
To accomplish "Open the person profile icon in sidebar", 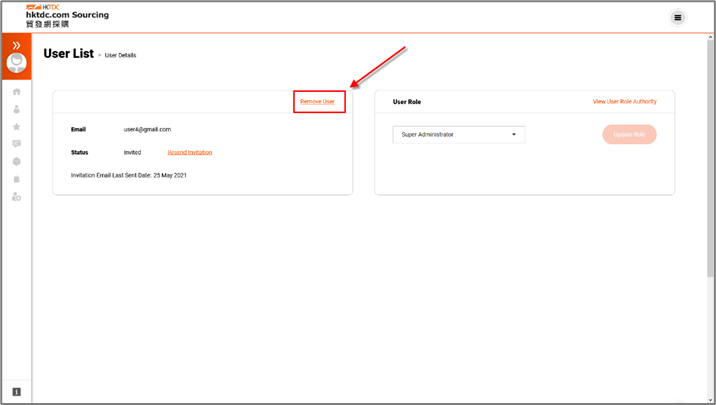I will pos(16,109).
